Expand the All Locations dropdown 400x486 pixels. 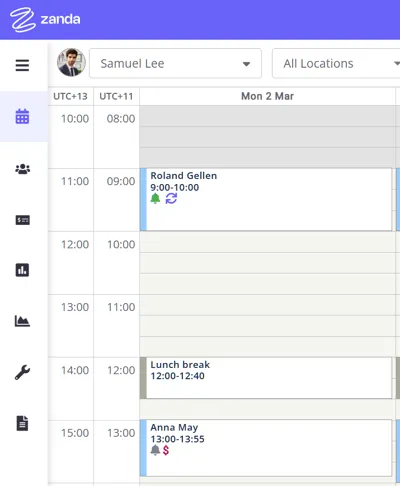click(x=336, y=63)
